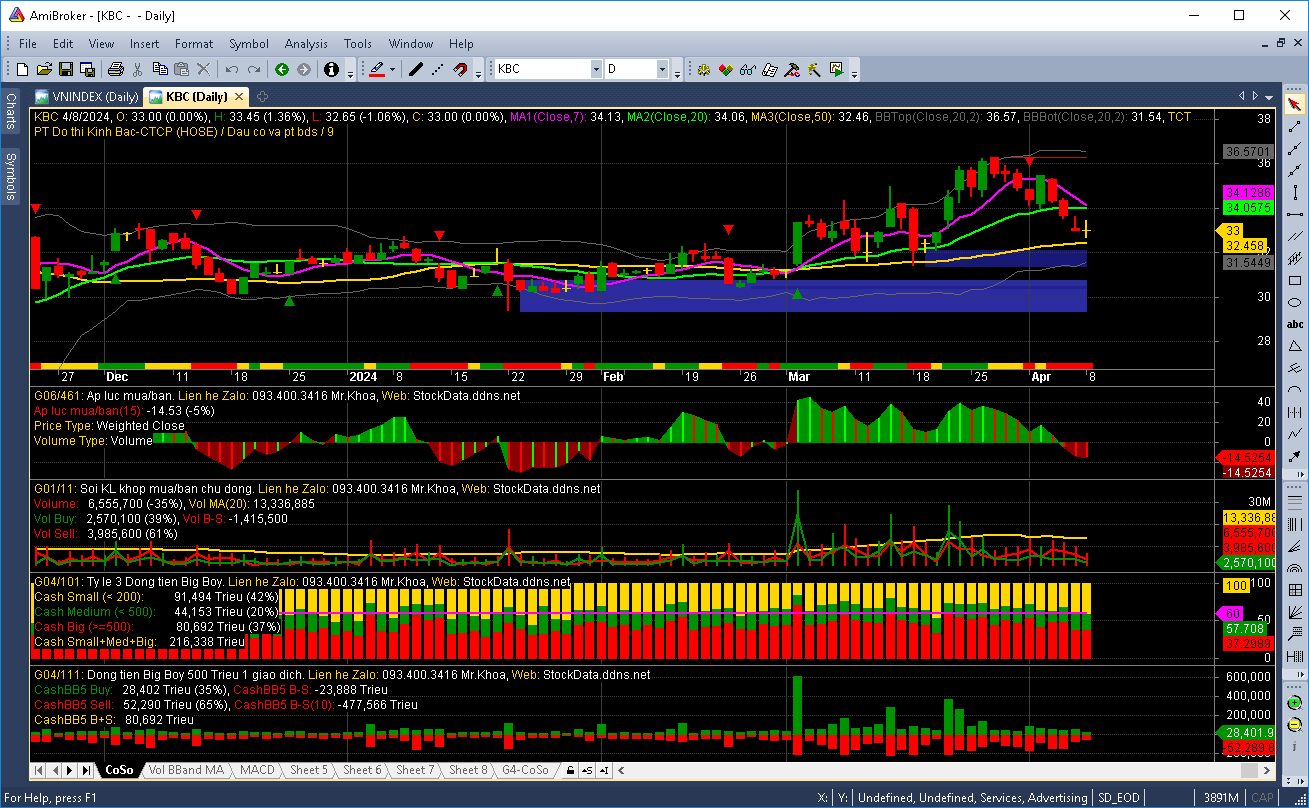
Task: Go back with the green left arrow
Action: pyautogui.click(x=282, y=69)
